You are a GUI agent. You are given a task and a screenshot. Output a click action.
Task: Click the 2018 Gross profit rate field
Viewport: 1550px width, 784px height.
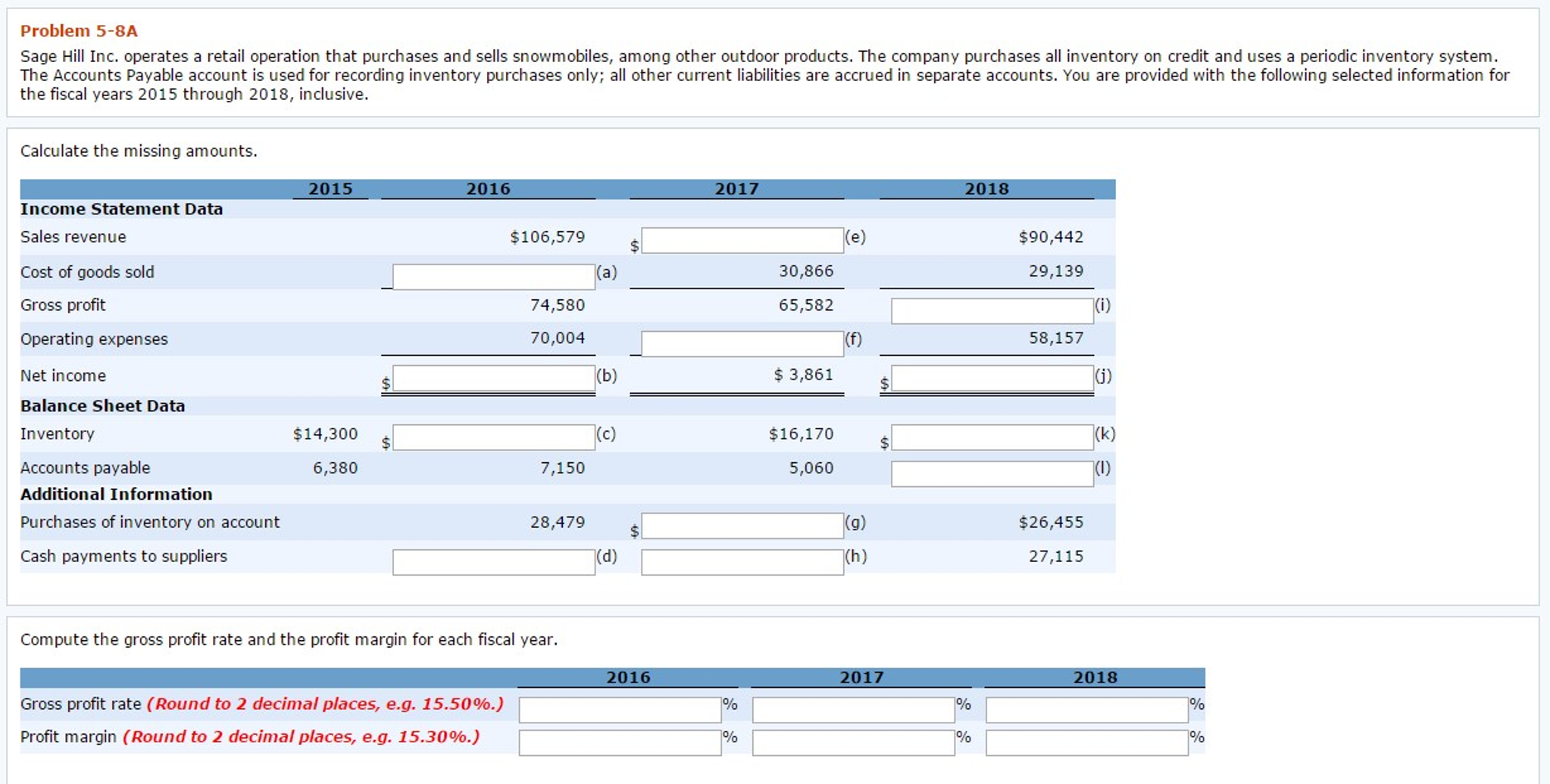click(x=1087, y=710)
